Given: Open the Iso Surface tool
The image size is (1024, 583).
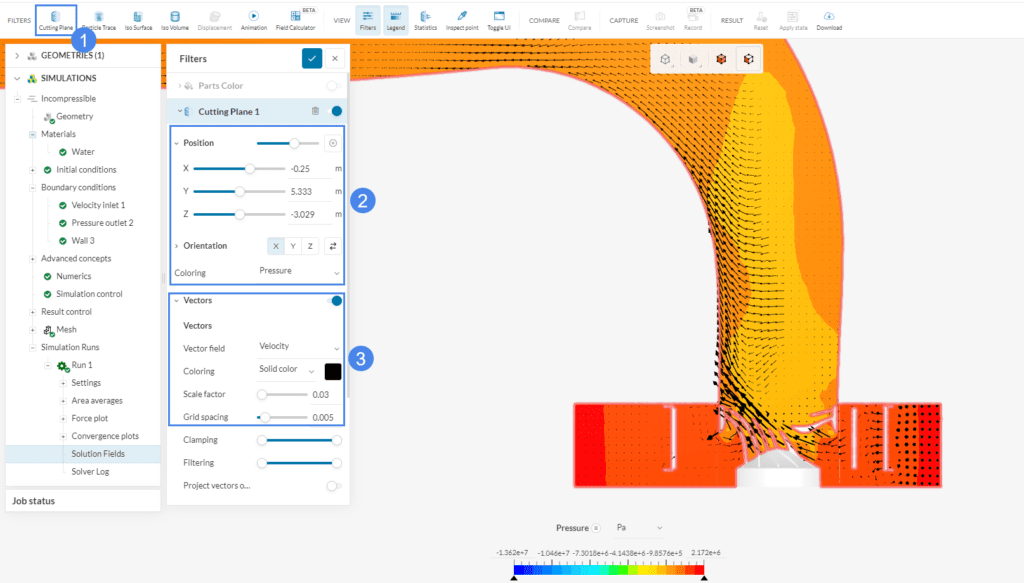Looking at the screenshot, I should (x=137, y=15).
